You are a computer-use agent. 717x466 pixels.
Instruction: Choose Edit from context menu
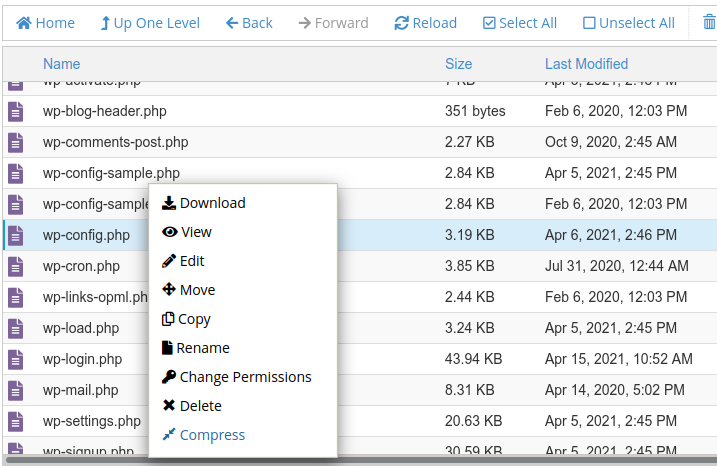click(x=183, y=261)
